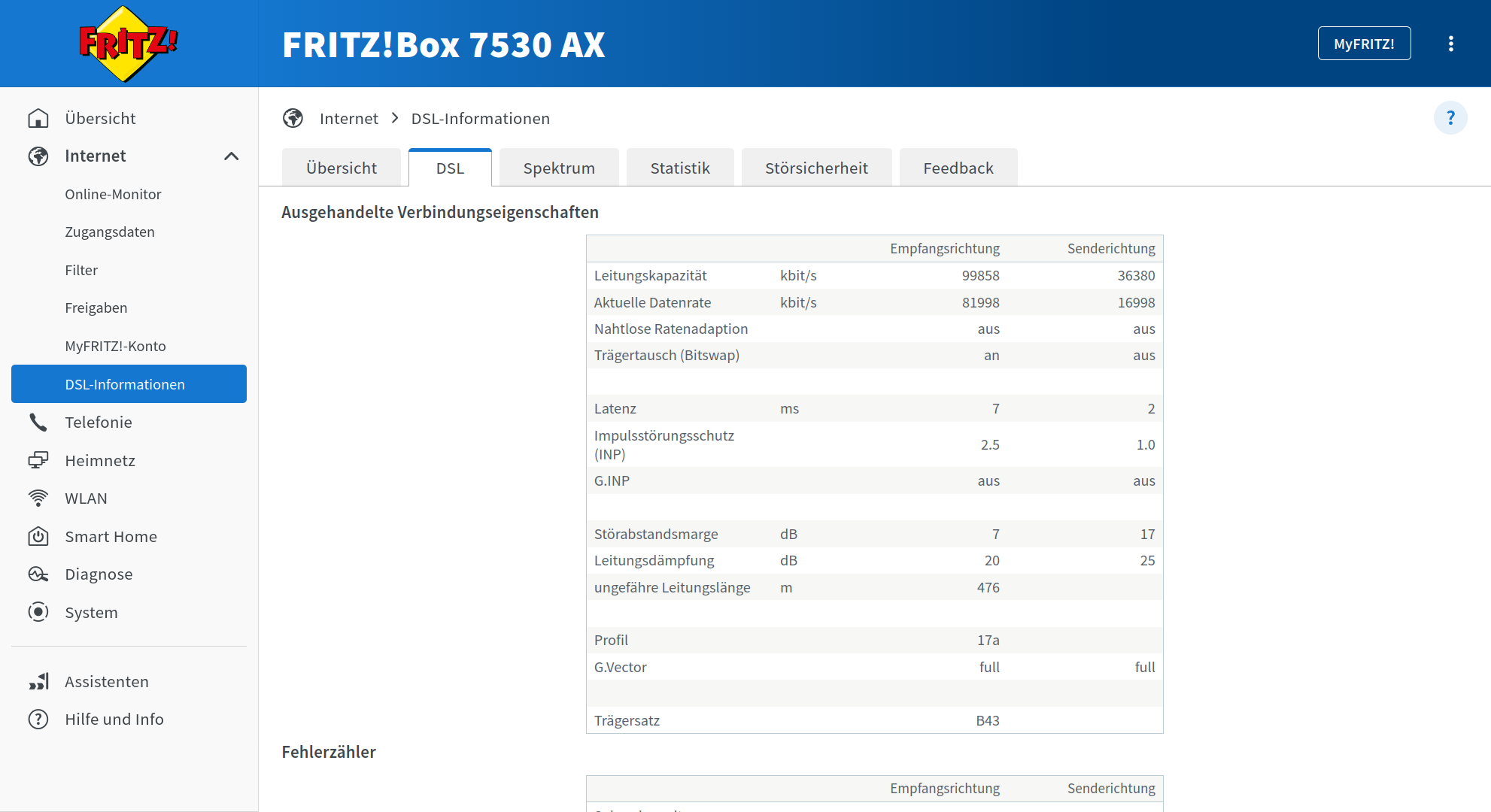The width and height of the screenshot is (1491, 812).
Task: Click the Aktuelle Datenrate value 81998
Action: [980, 303]
